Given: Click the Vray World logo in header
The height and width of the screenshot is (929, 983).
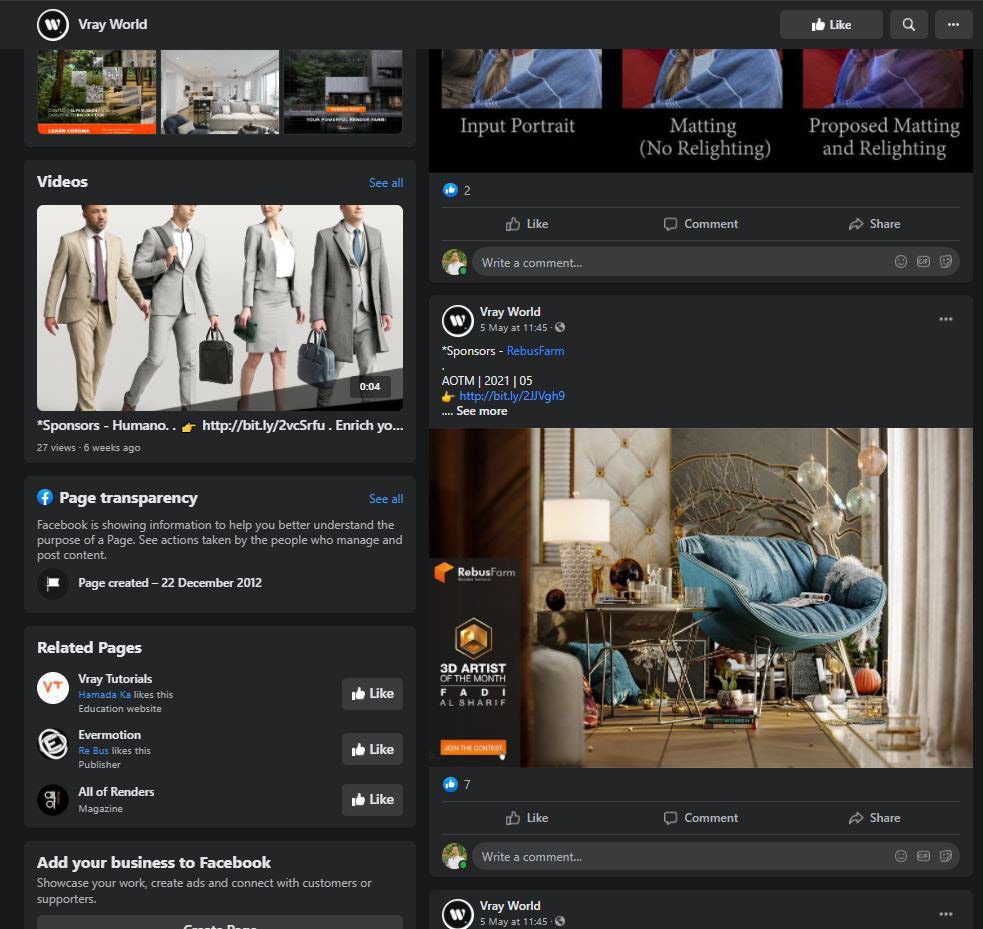Looking at the screenshot, I should [53, 24].
